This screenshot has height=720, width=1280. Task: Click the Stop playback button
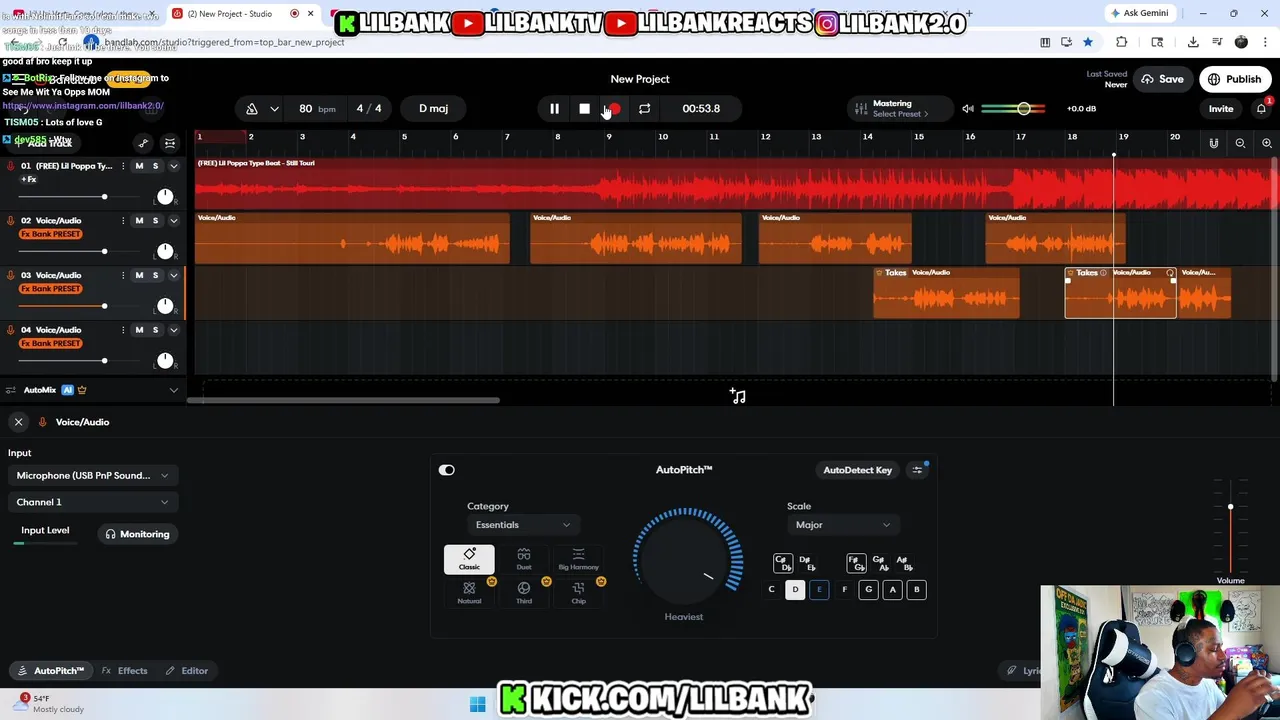(584, 108)
